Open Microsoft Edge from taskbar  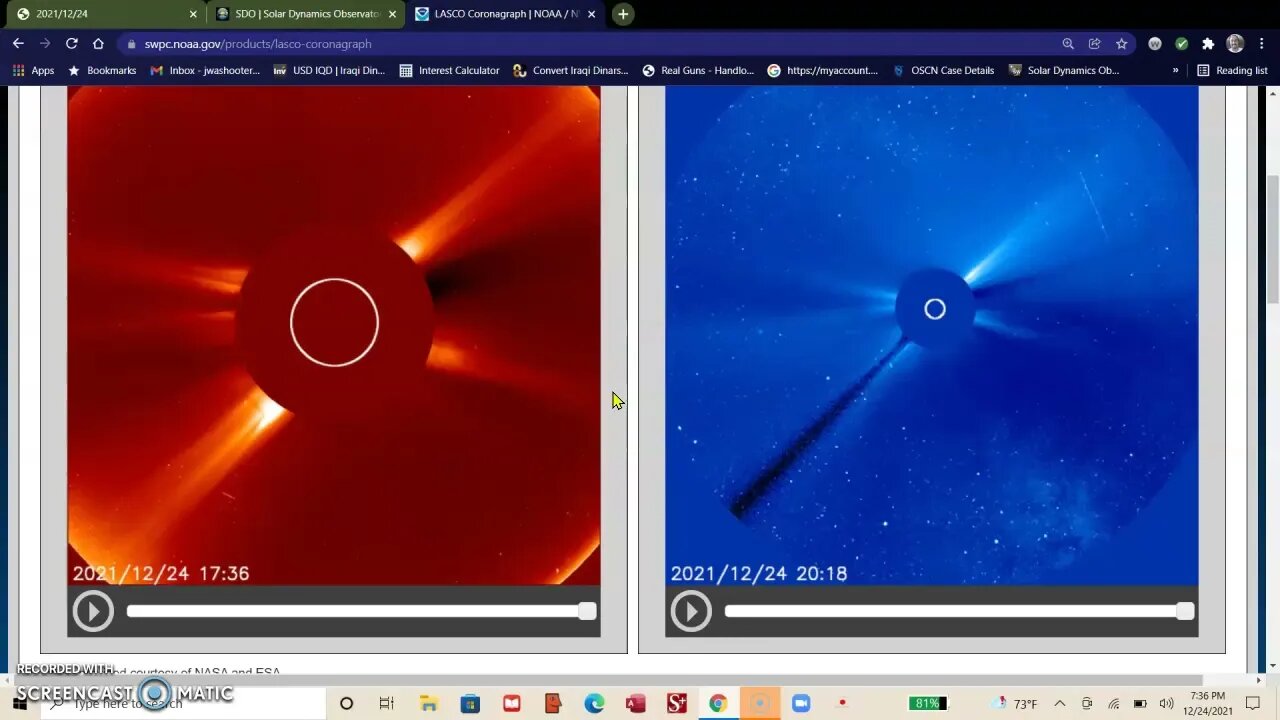pos(594,704)
